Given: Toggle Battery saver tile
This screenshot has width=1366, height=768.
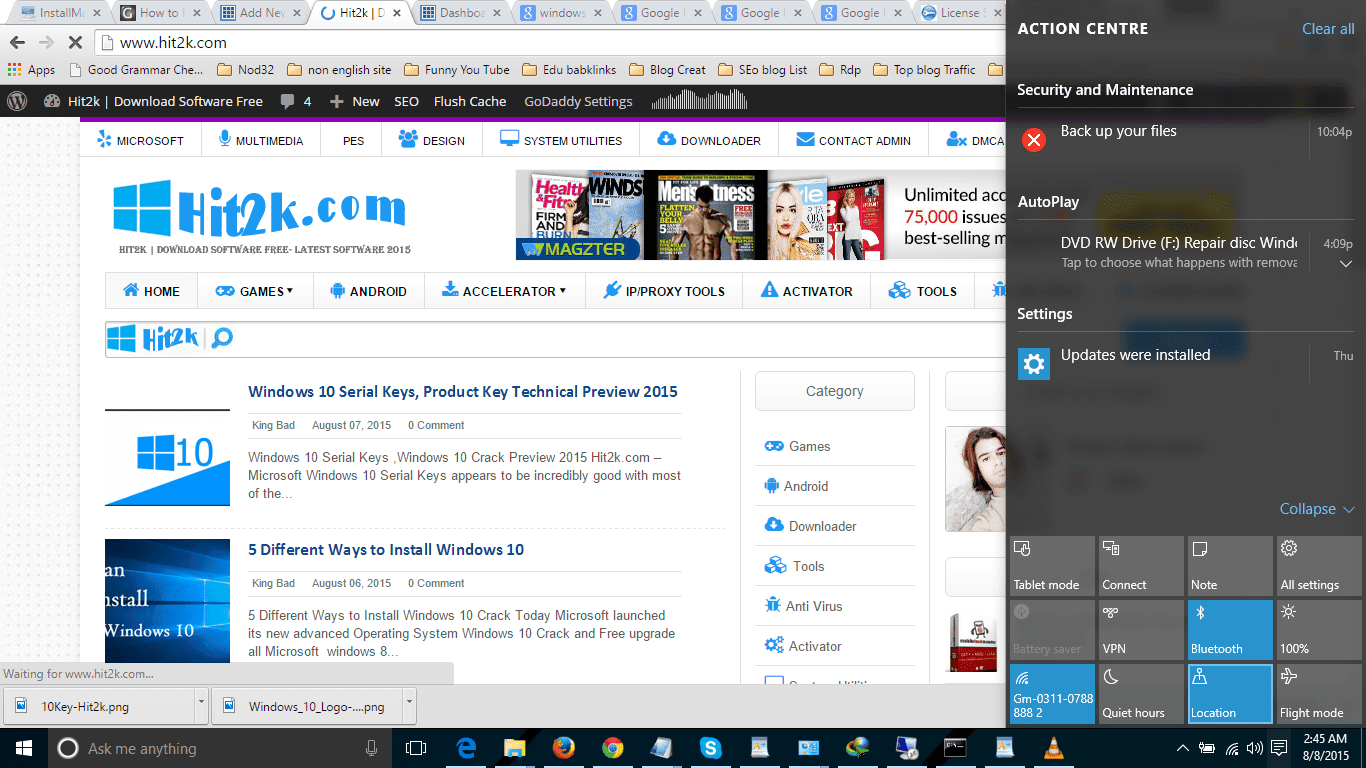Looking at the screenshot, I should 1052,630.
